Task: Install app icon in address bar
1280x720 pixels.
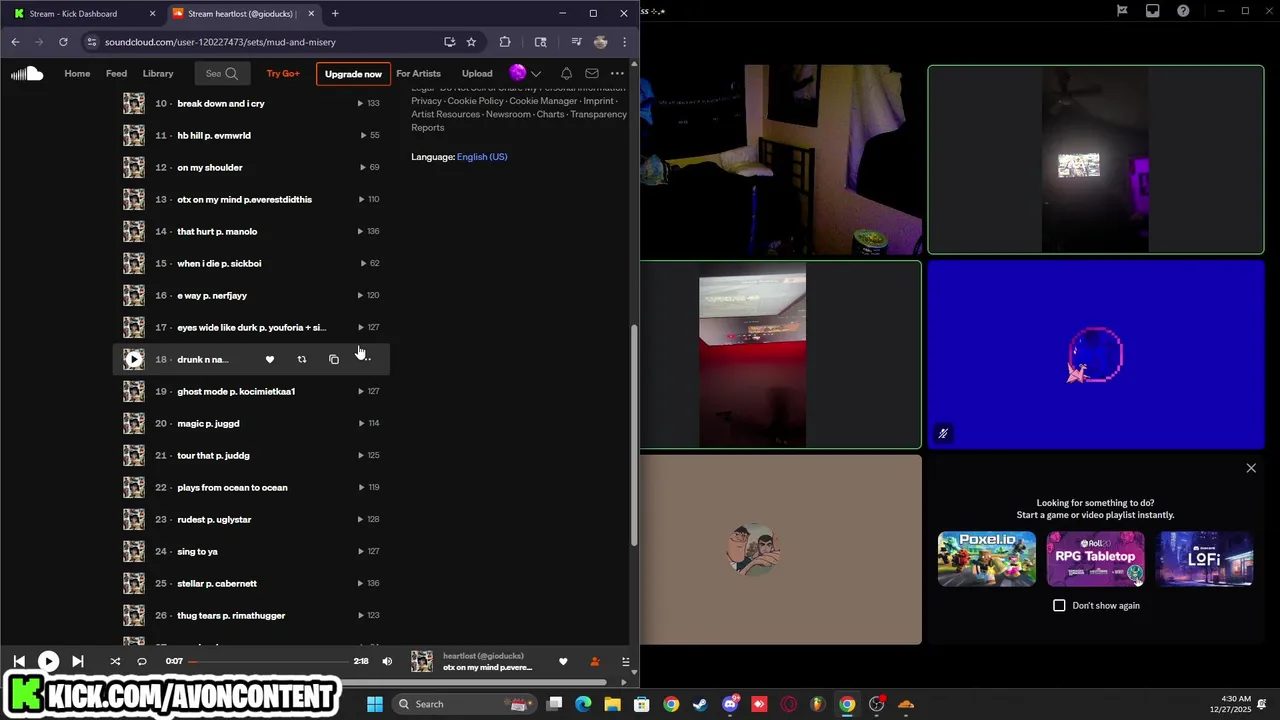Action: click(449, 42)
